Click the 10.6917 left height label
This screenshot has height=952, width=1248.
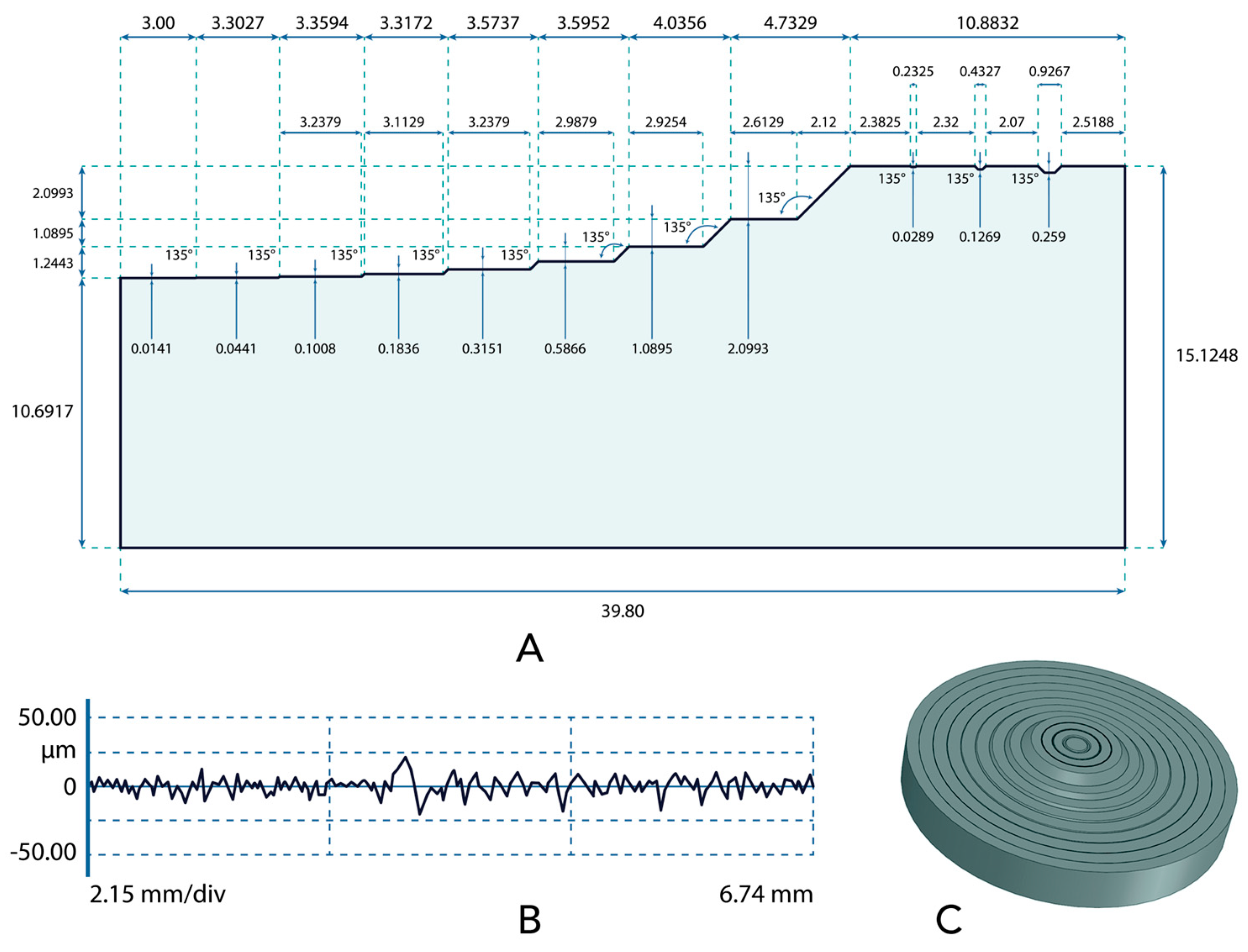[42, 411]
